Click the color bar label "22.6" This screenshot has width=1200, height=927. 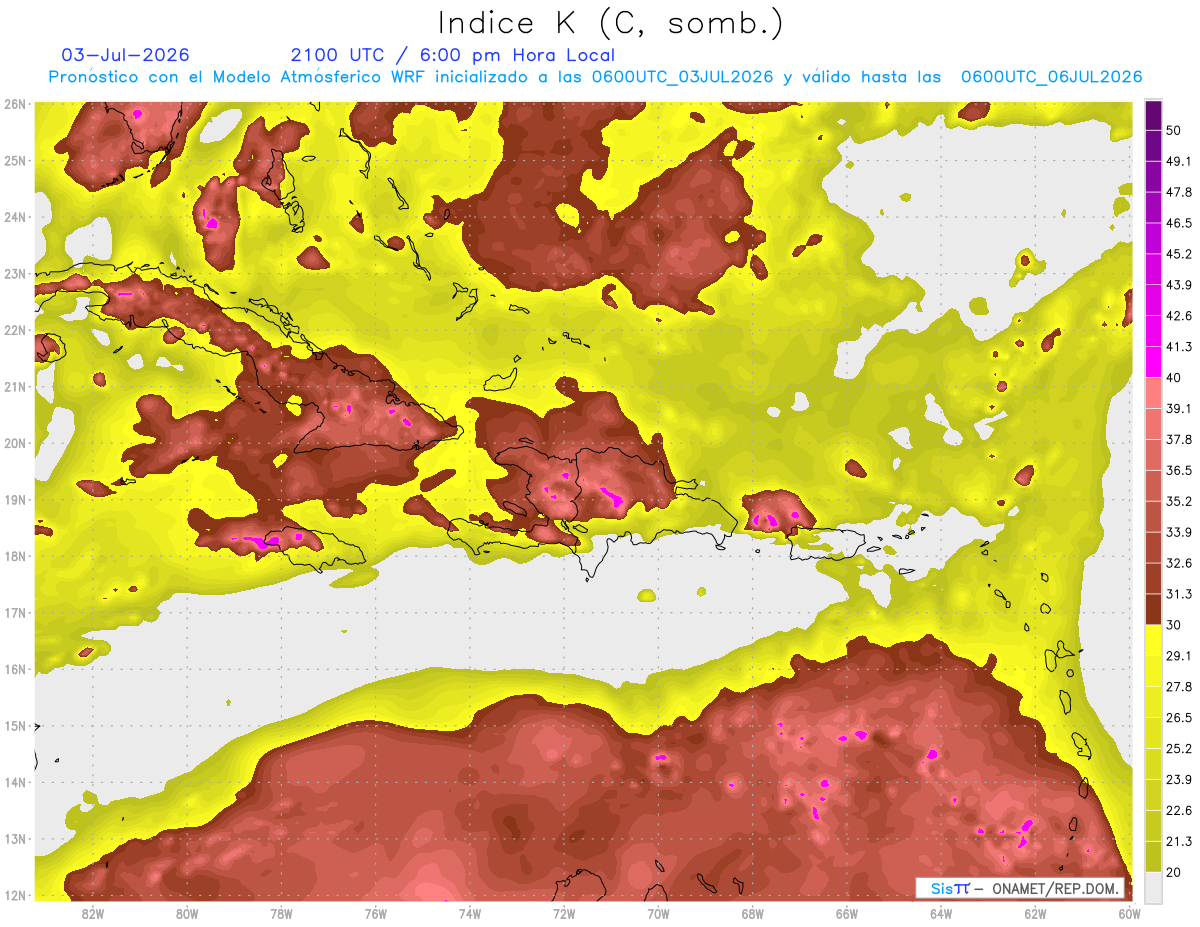point(1179,810)
